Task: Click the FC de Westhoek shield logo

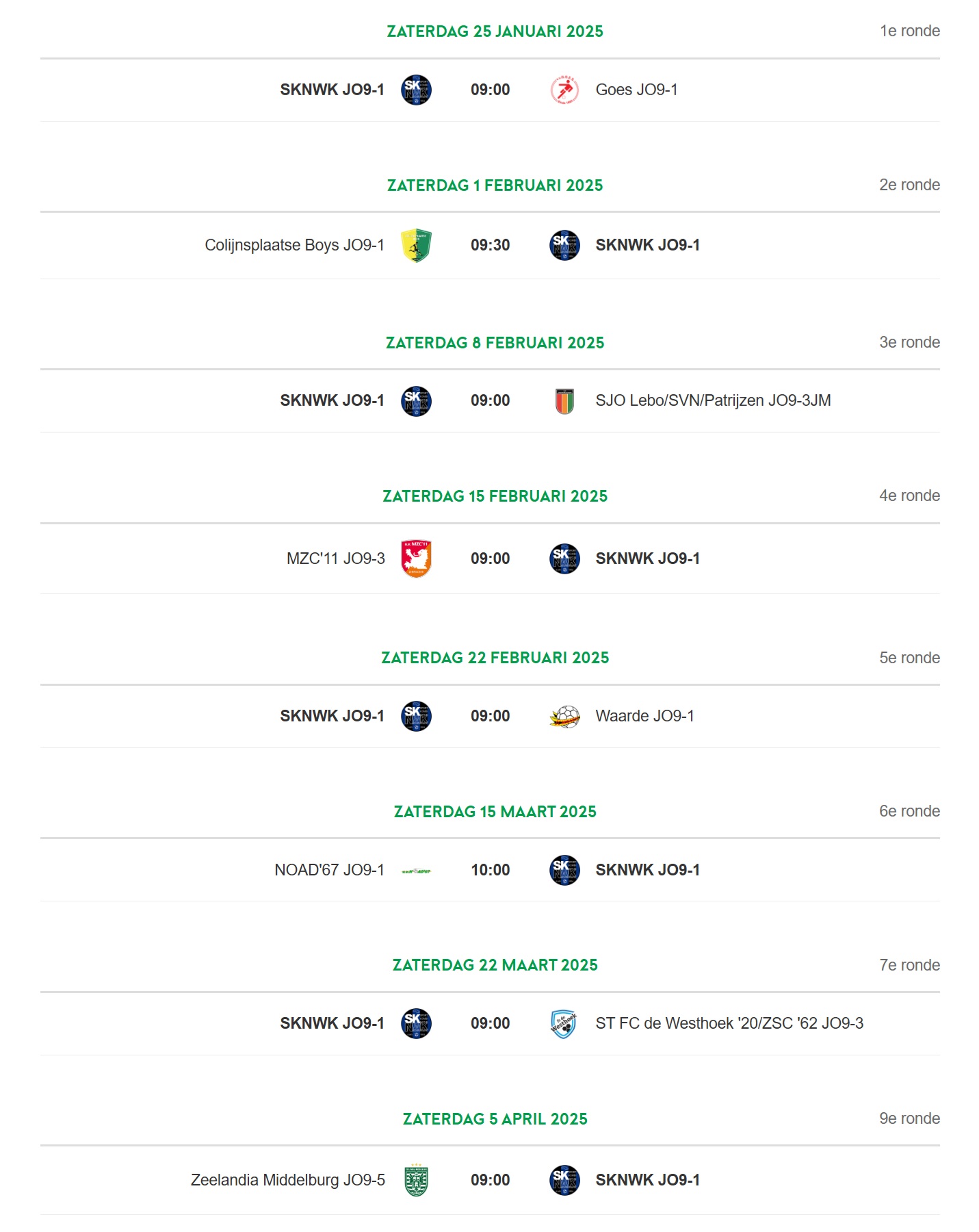Action: (x=564, y=1024)
